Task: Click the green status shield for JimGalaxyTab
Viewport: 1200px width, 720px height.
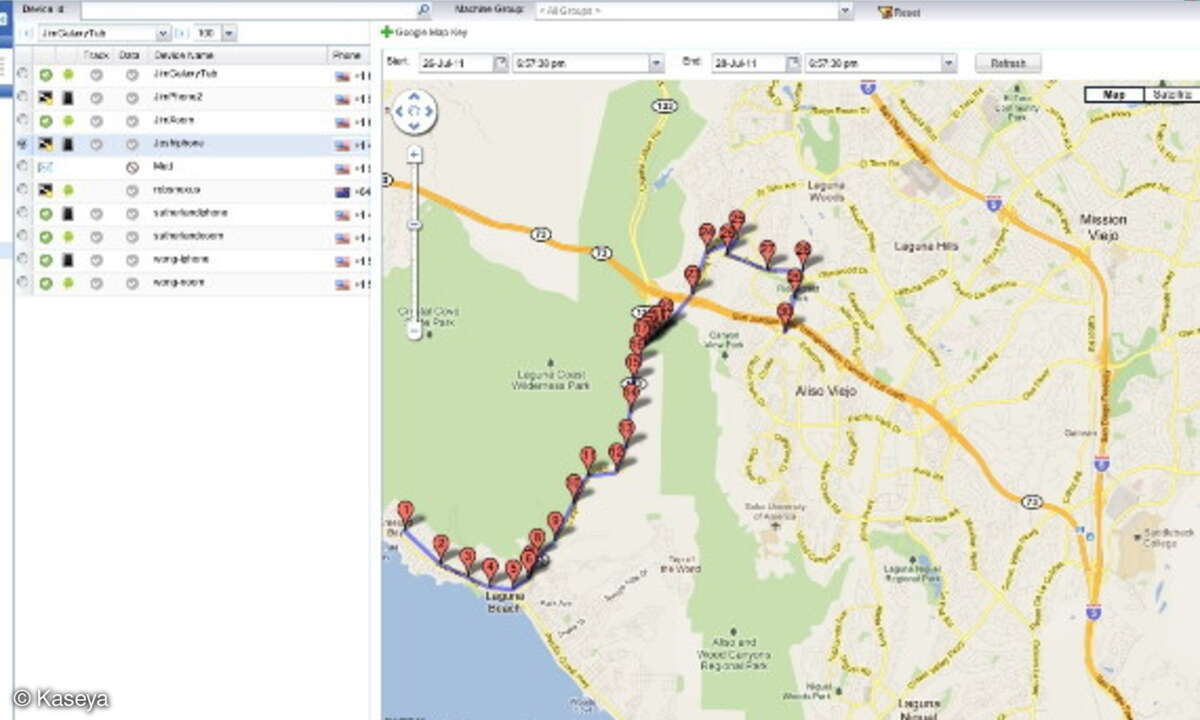Action: tap(46, 74)
